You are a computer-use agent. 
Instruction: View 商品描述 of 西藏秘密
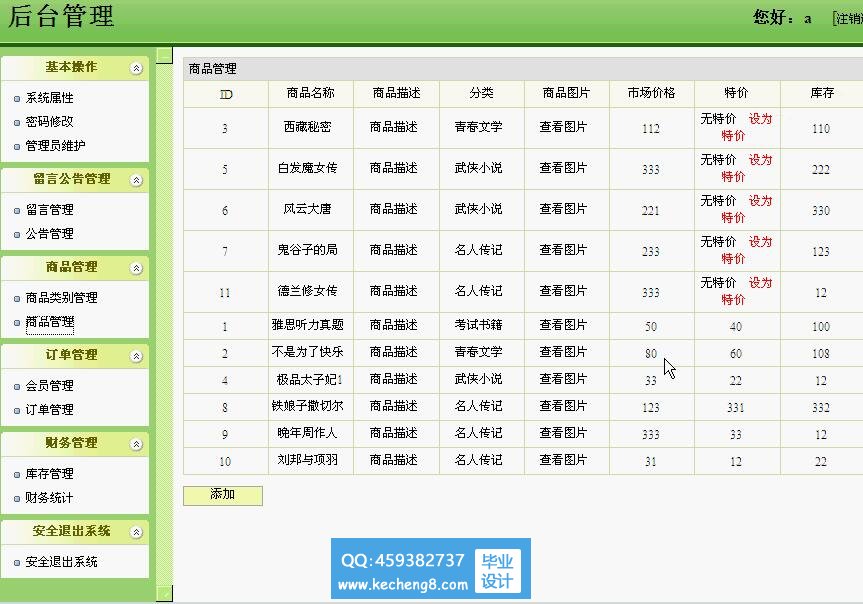(394, 127)
